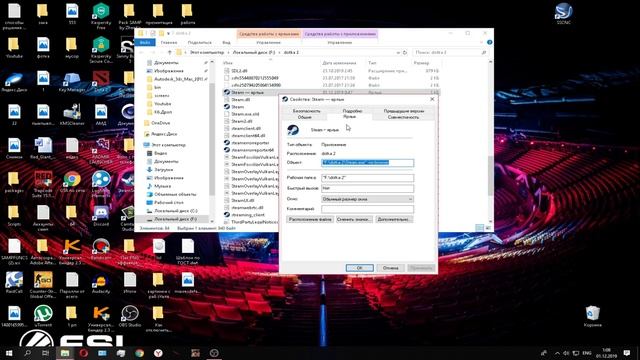
Task: Open the Previous Versions tab in Properties
Action: (x=403, y=111)
